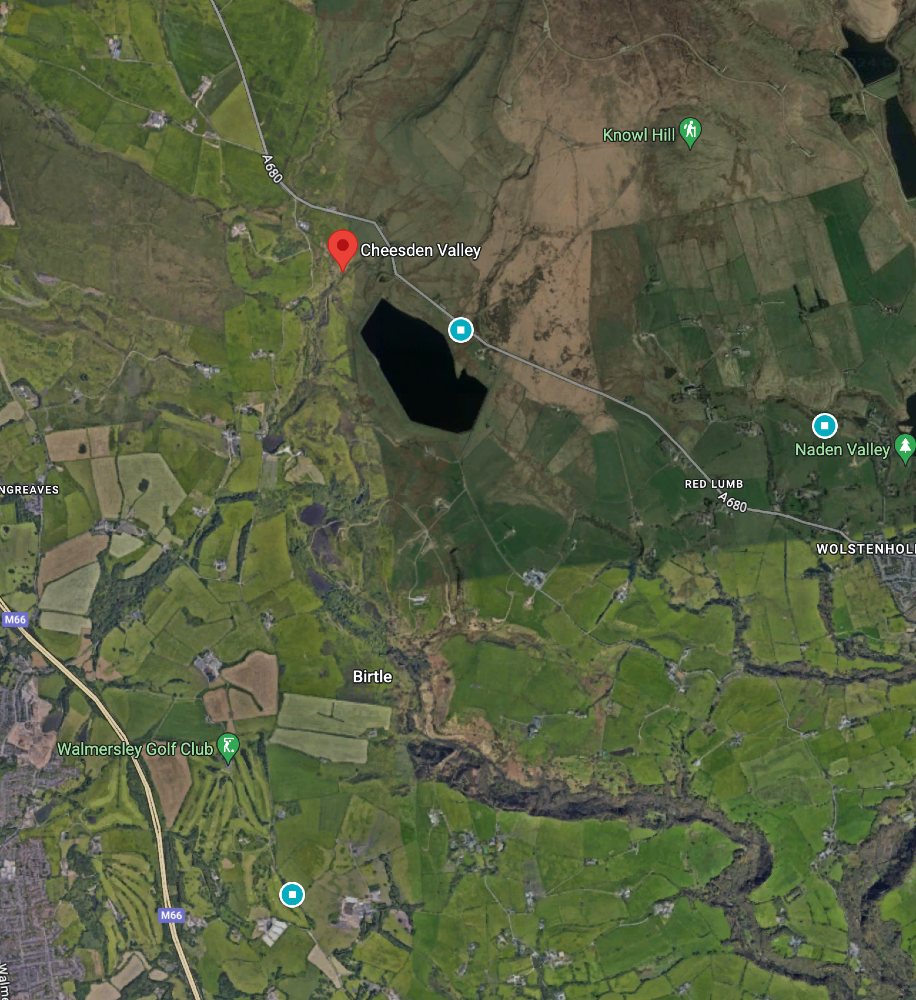The height and width of the screenshot is (1000, 916).
Task: Select the RED LUMB locality label
Action: click(x=714, y=484)
